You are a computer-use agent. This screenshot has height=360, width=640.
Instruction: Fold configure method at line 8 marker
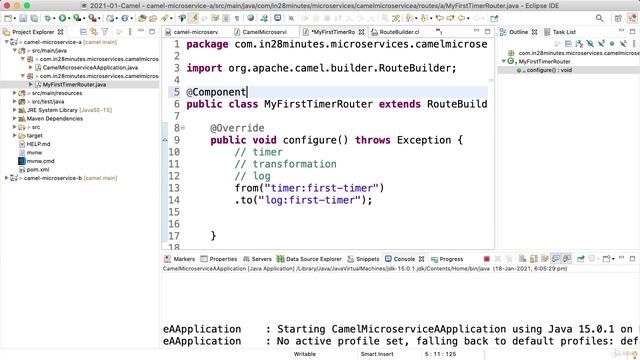click(x=183, y=128)
